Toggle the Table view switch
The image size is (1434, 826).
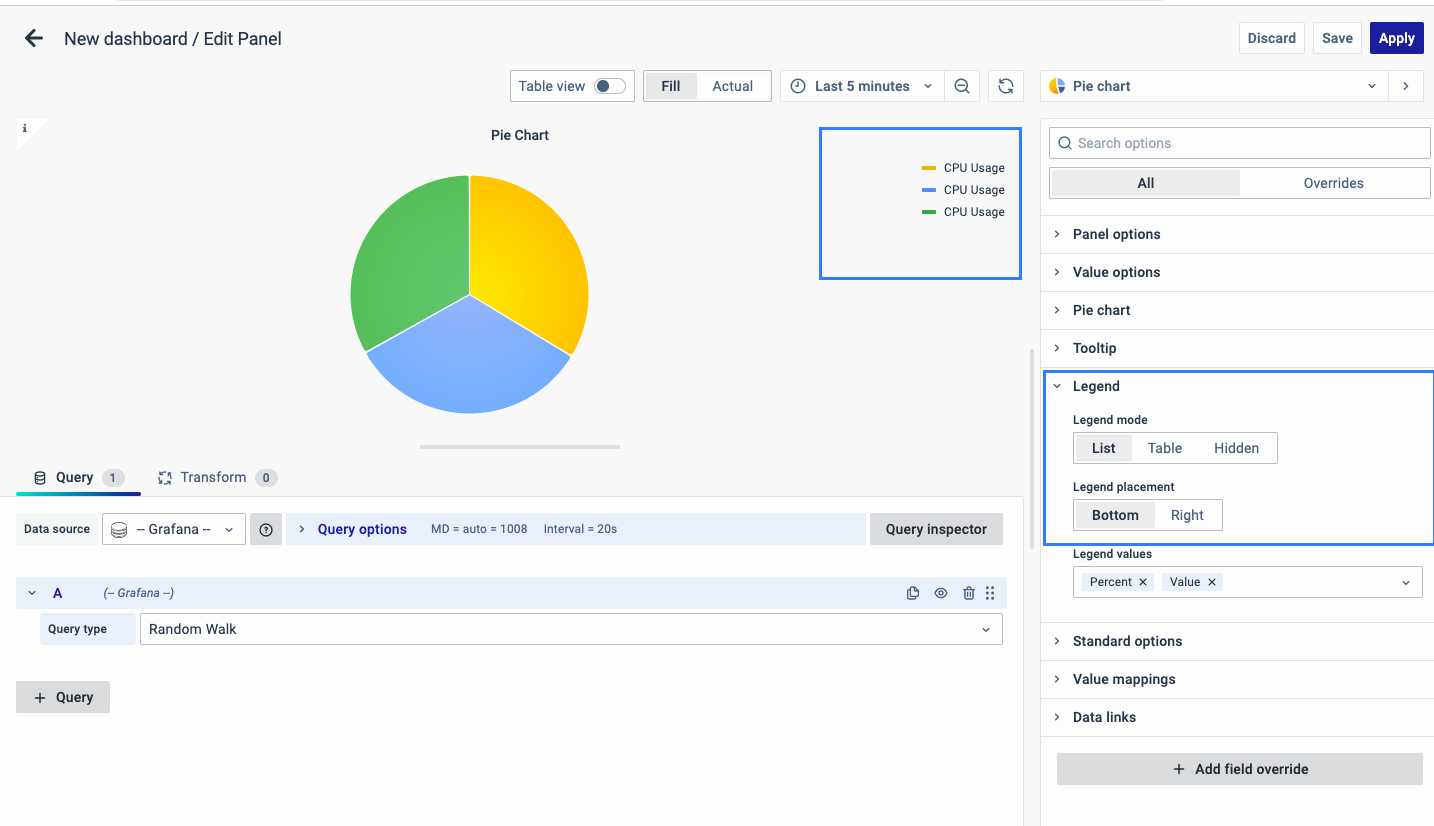[x=609, y=86]
